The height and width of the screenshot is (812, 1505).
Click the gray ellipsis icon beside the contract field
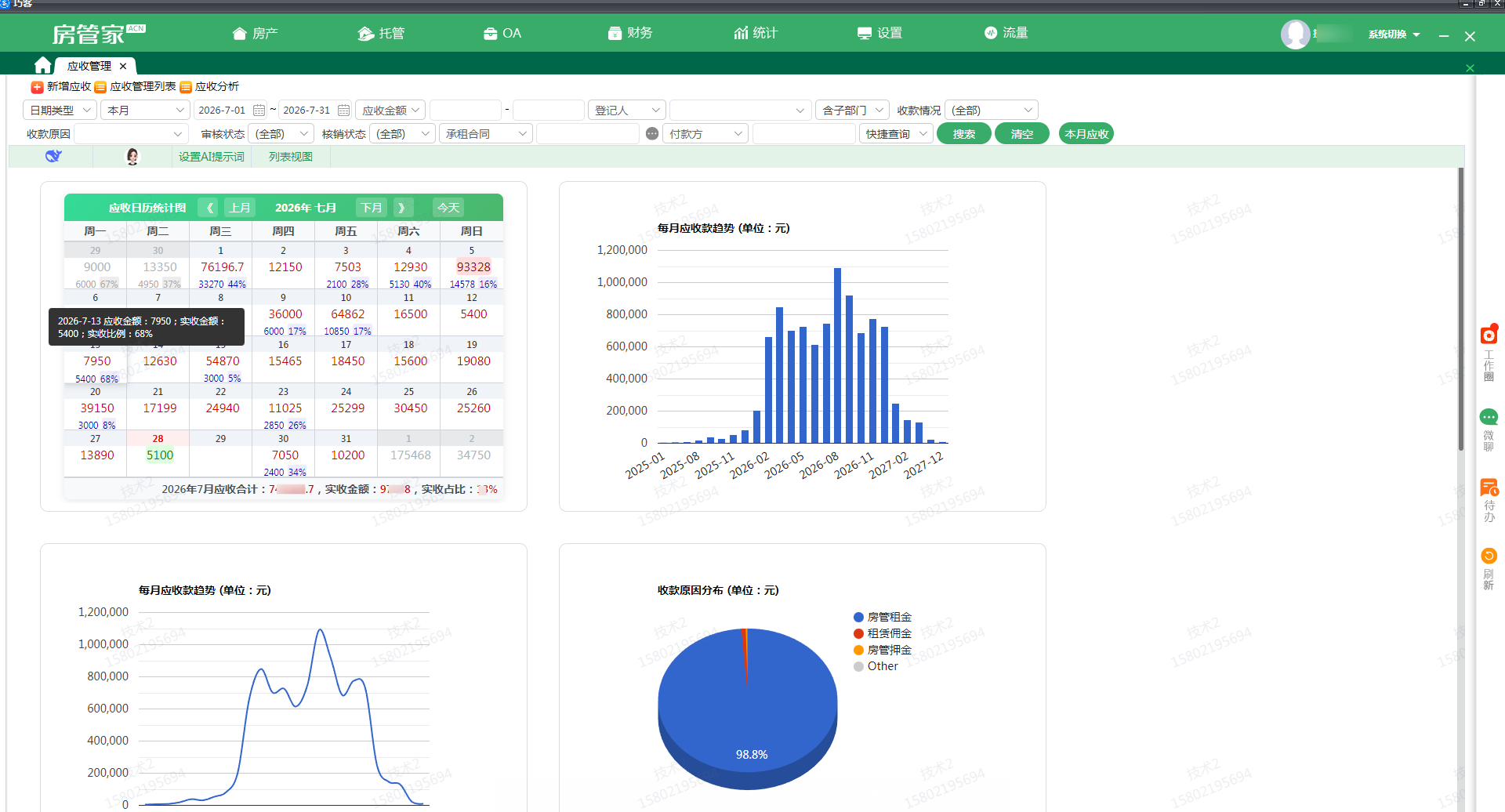coord(652,134)
